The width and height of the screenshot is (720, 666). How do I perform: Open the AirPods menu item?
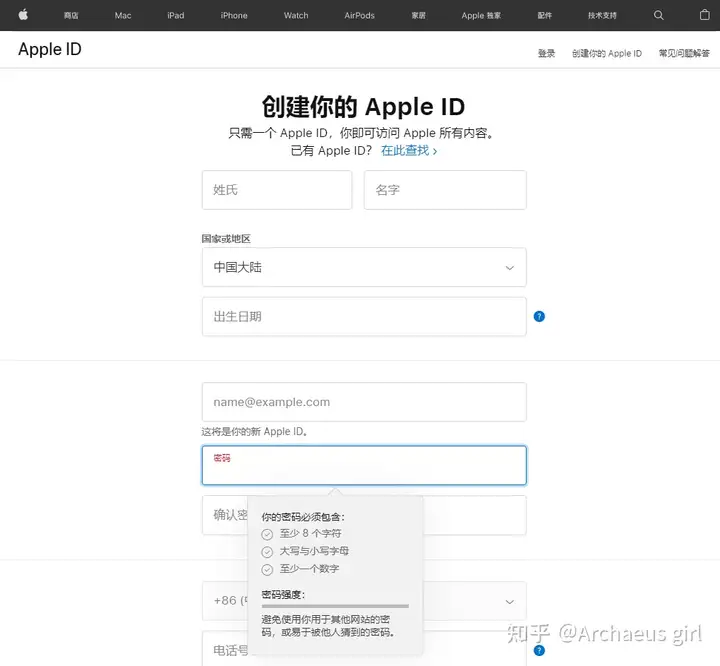pyautogui.click(x=359, y=16)
